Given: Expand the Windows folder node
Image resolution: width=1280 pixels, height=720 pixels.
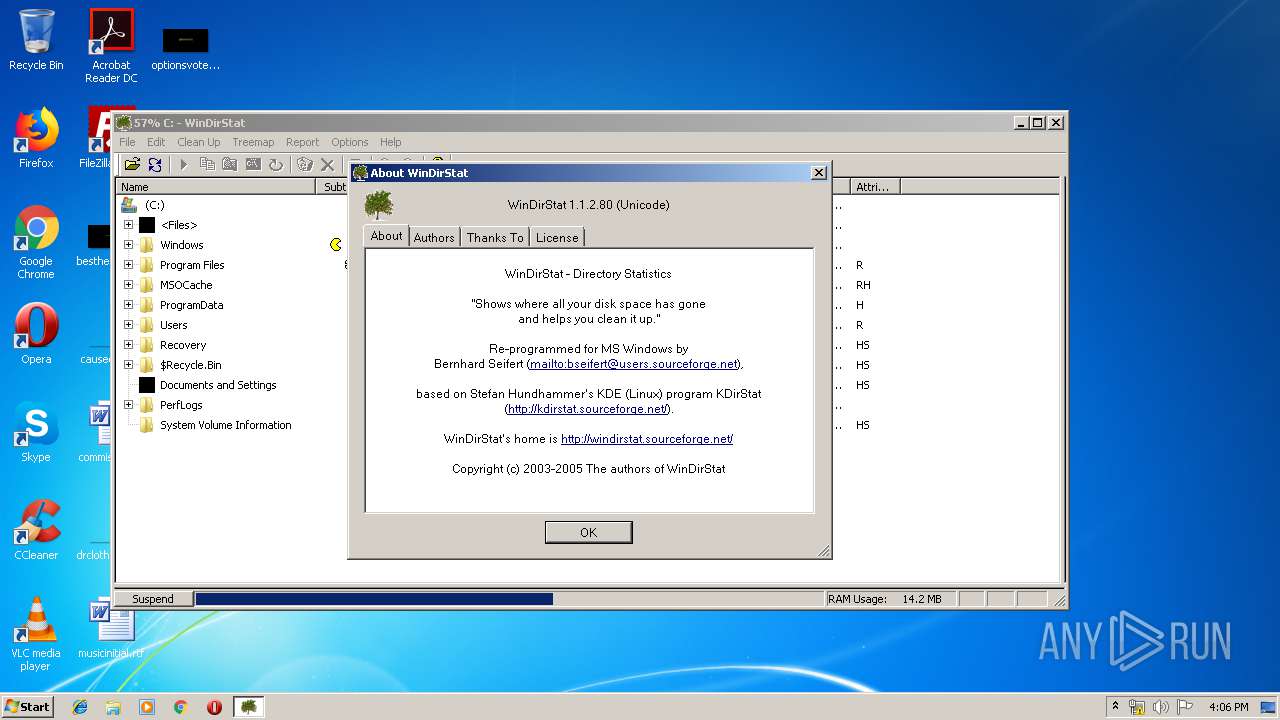Looking at the screenshot, I should point(128,245).
